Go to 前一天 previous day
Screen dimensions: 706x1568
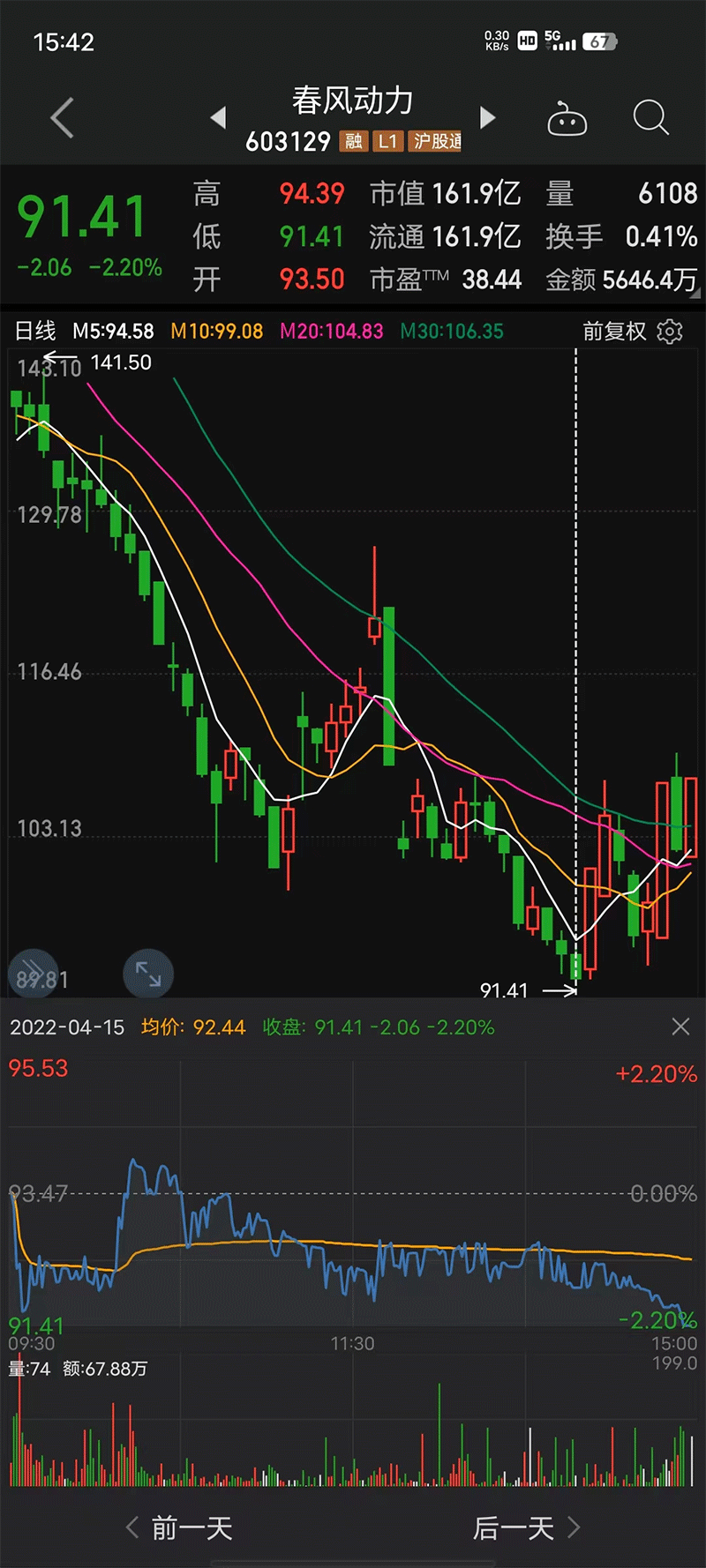179,1527
